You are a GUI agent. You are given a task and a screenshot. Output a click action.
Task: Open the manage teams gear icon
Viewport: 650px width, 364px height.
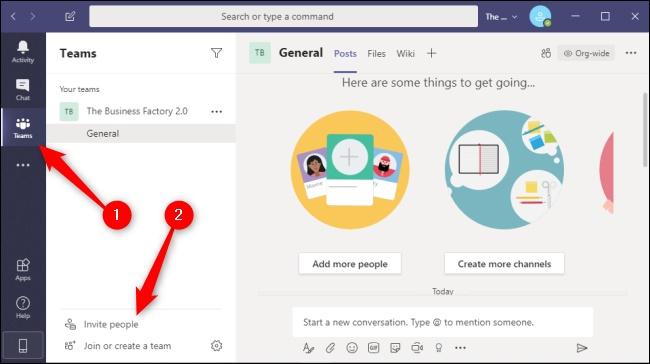point(216,345)
